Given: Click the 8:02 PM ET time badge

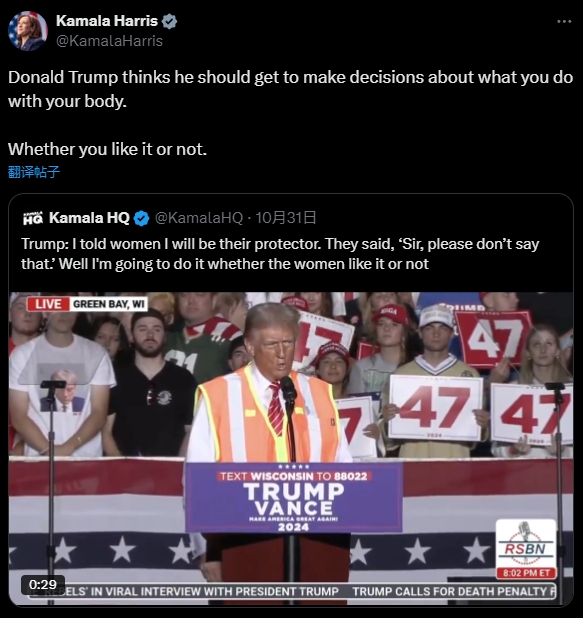Looking at the screenshot, I should (526, 573).
